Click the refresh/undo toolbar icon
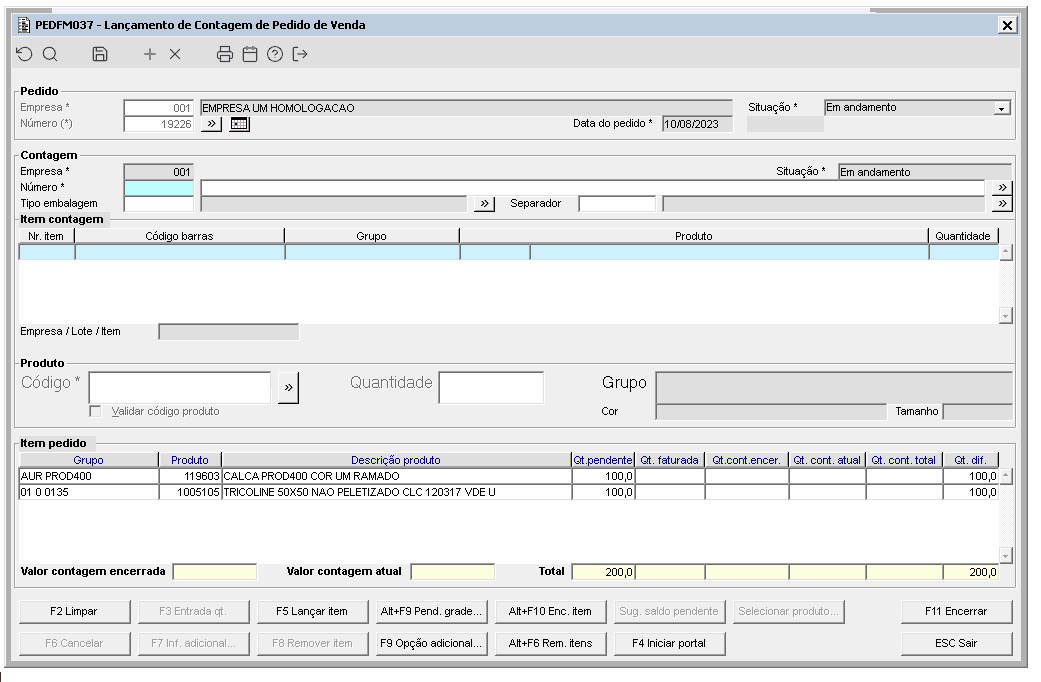The image size is (1041, 682). (25, 54)
